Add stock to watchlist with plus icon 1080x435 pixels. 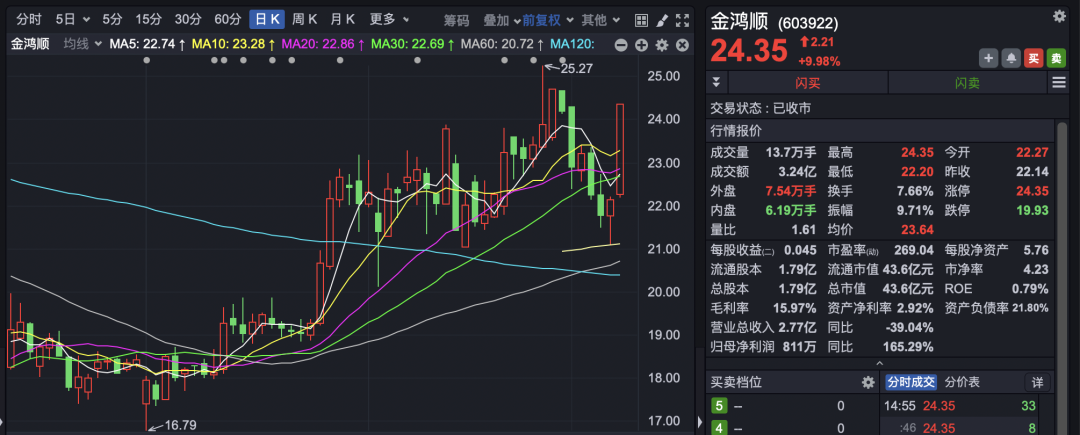[x=988, y=59]
